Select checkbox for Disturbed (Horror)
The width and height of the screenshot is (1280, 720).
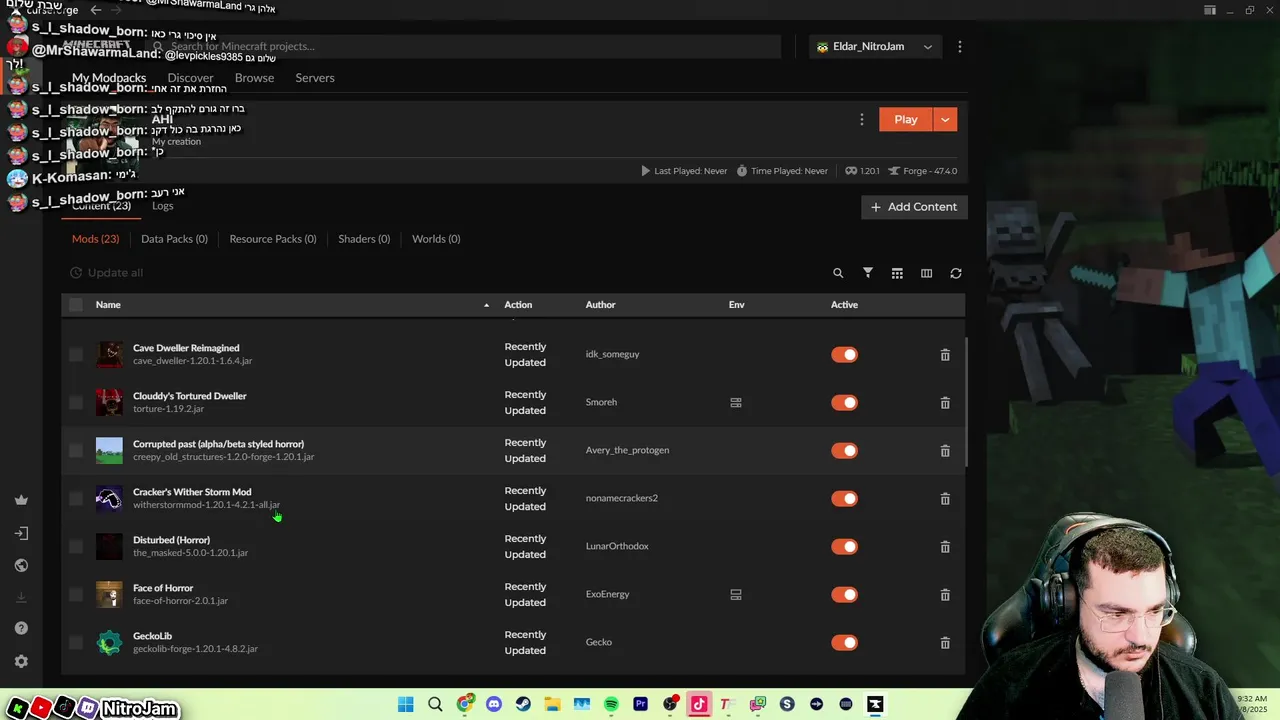tap(76, 546)
